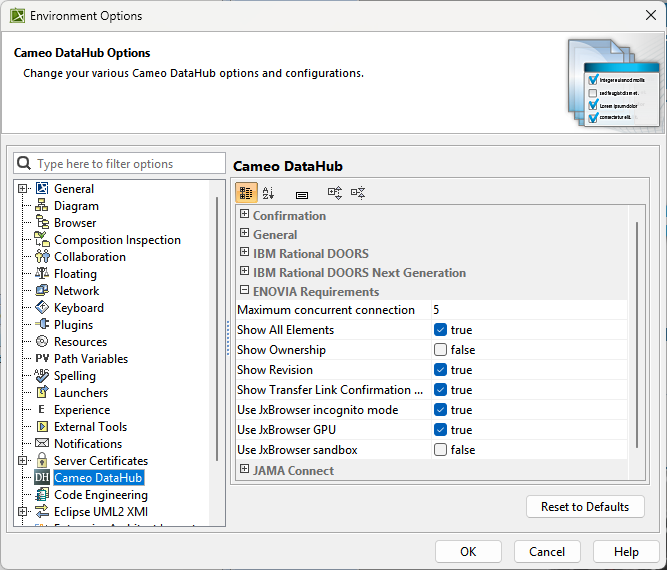Viewport: 667px width, 570px height.
Task: Select Network in the options tree
Action: 76,291
